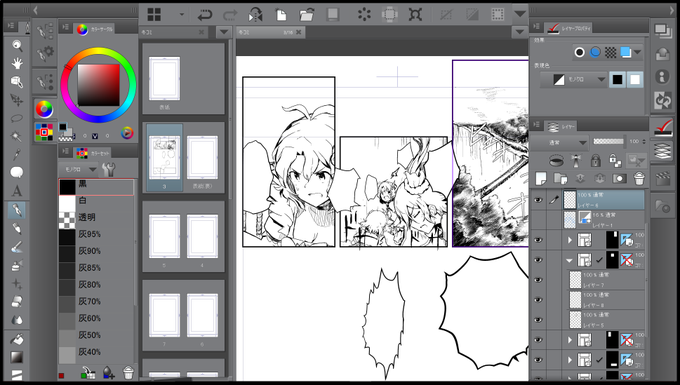Select the Eraser tool
The image size is (680, 385).
[x=17, y=301]
